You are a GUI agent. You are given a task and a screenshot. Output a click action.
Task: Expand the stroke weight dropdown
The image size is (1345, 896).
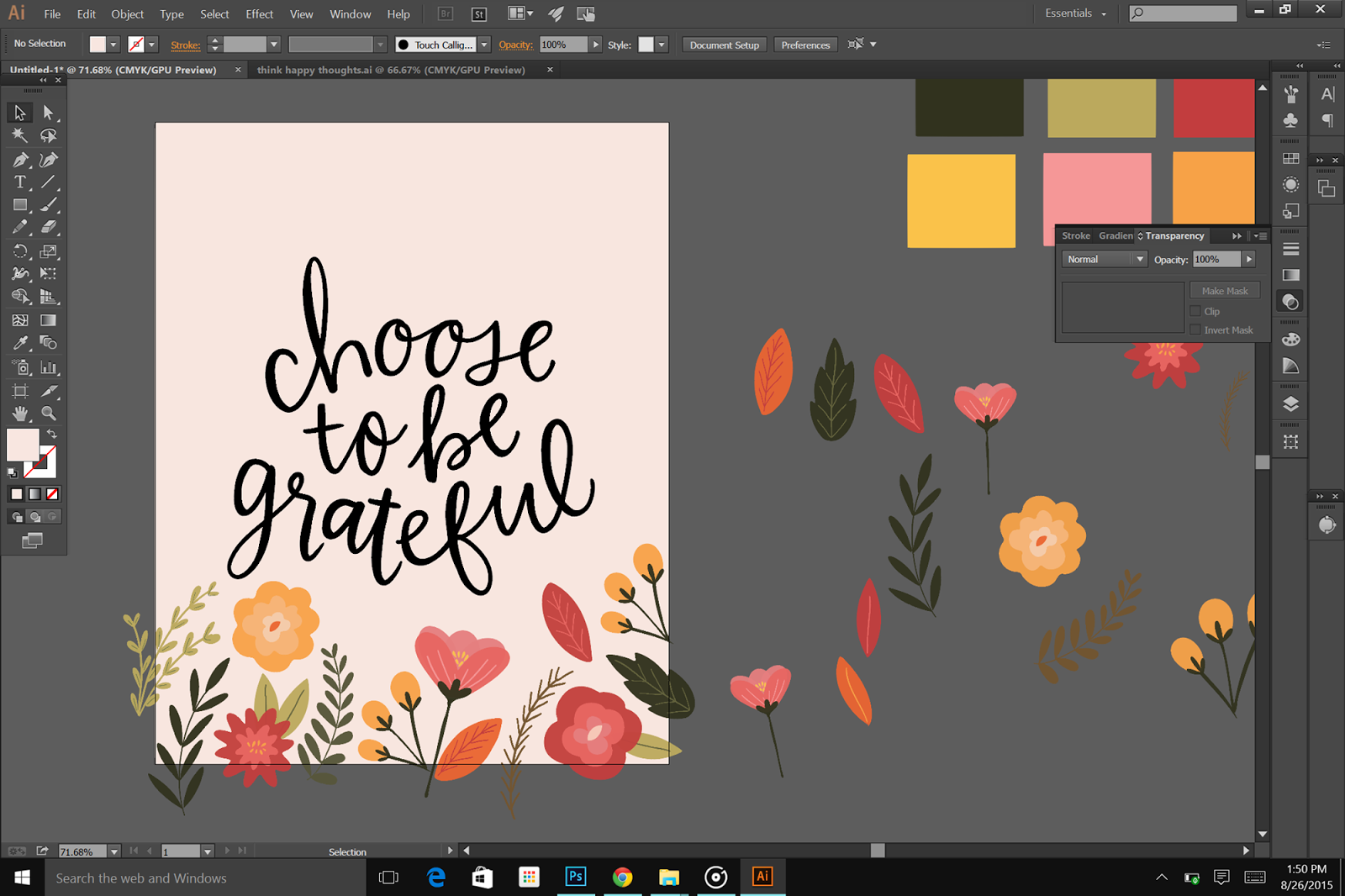274,45
